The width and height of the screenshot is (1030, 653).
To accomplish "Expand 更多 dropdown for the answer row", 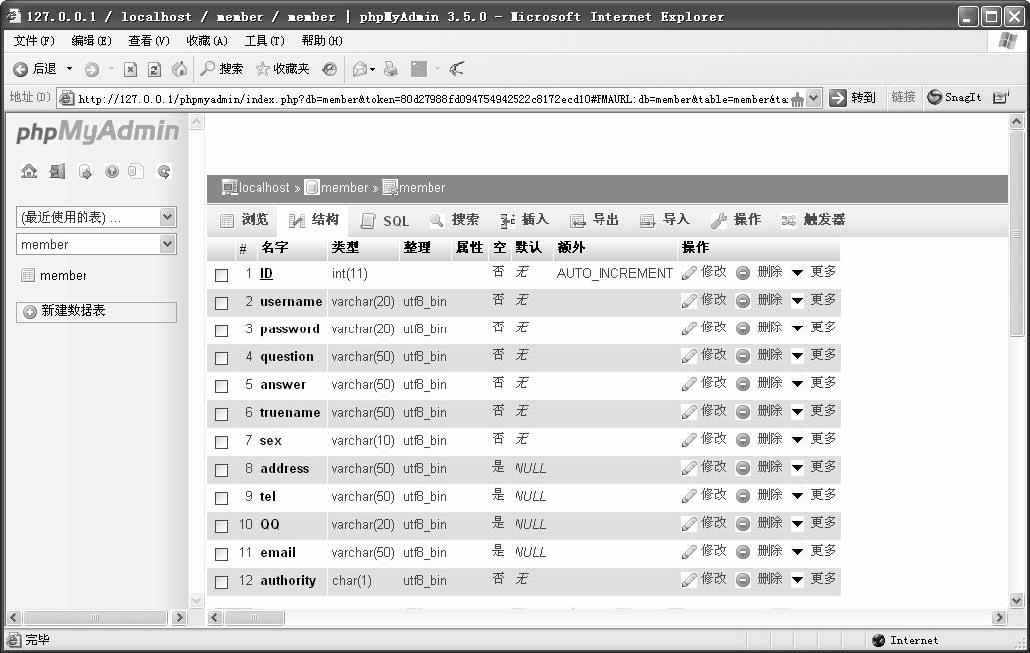I will coord(814,383).
